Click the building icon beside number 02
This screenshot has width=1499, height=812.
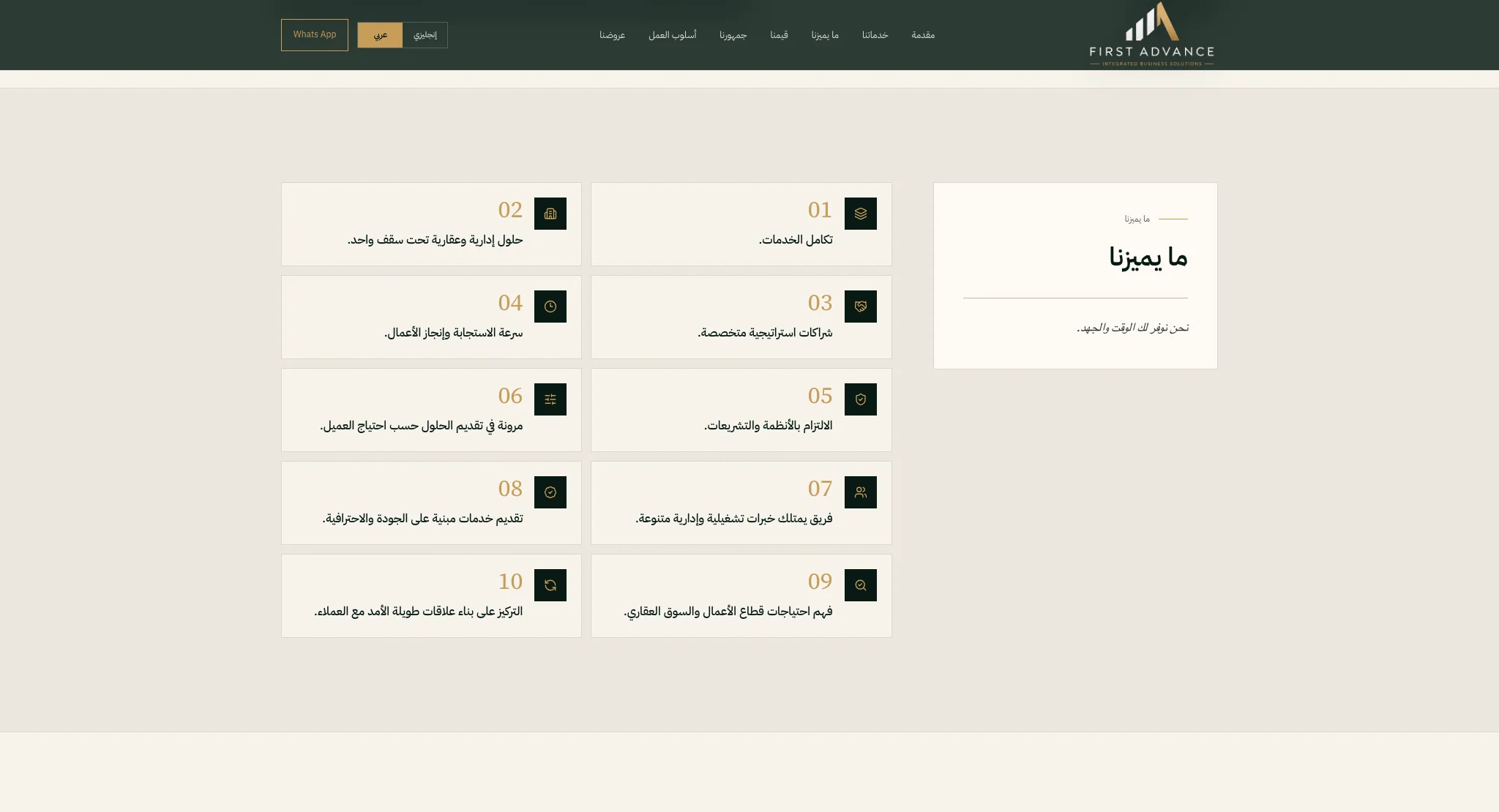coord(550,214)
